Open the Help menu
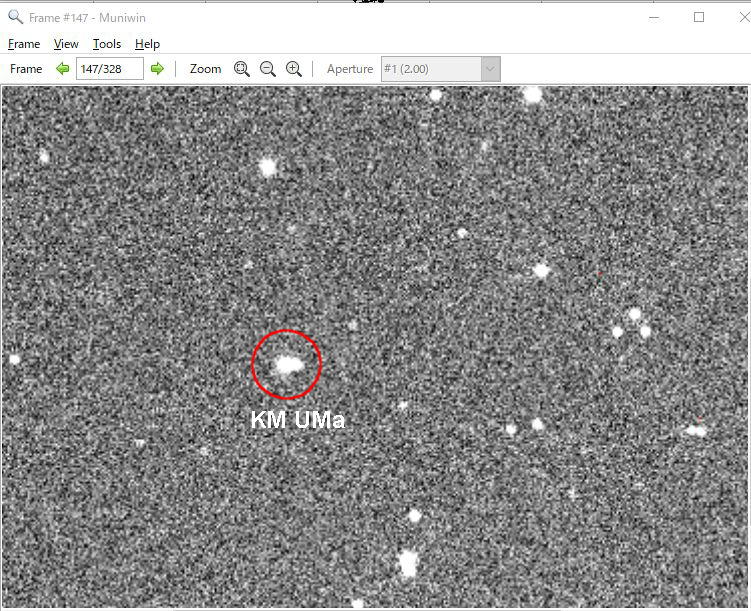The width and height of the screenshot is (751, 611). (147, 44)
